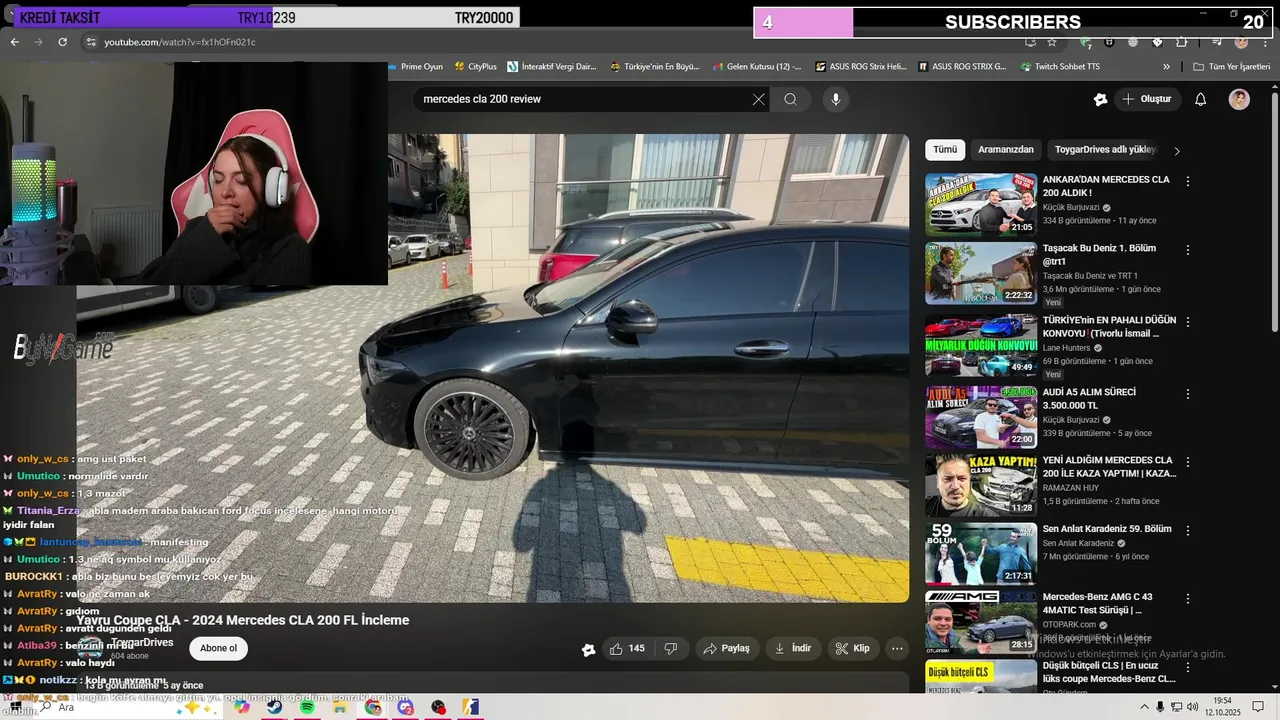Open the Windows Start button
This screenshot has height=720, width=1280.
point(14,707)
